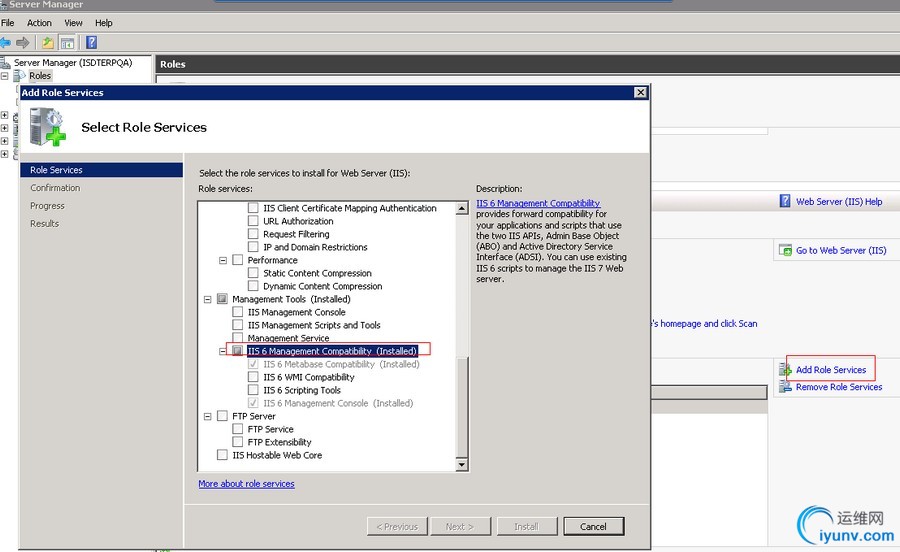Open the View menu
Image resolution: width=900 pixels, height=552 pixels.
tap(73, 23)
